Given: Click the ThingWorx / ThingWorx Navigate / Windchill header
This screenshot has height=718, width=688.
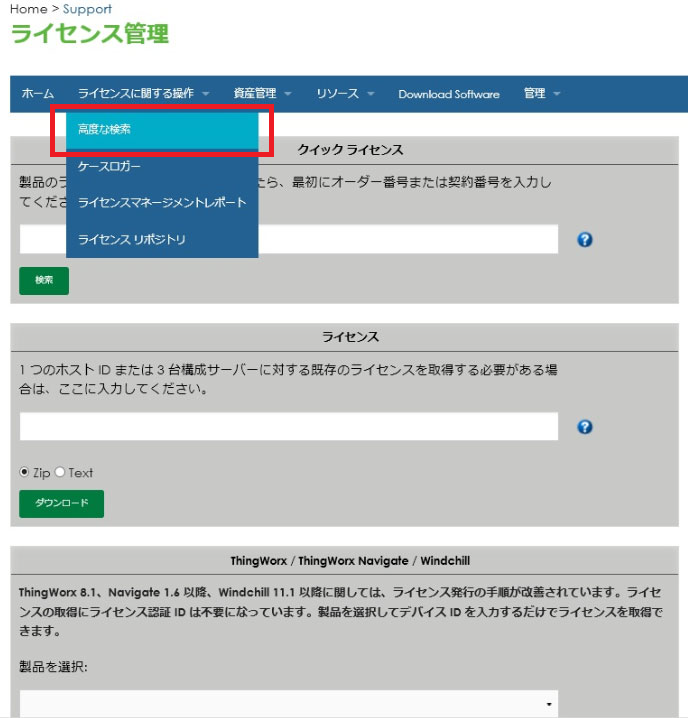Looking at the screenshot, I should click(x=350, y=560).
